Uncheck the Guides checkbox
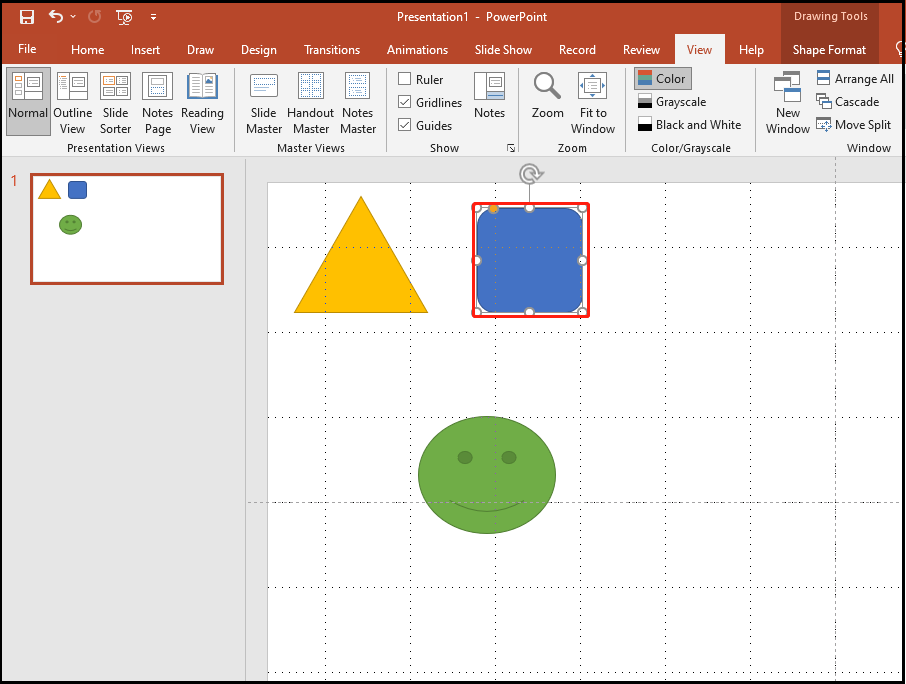Image resolution: width=906 pixels, height=684 pixels. point(404,125)
